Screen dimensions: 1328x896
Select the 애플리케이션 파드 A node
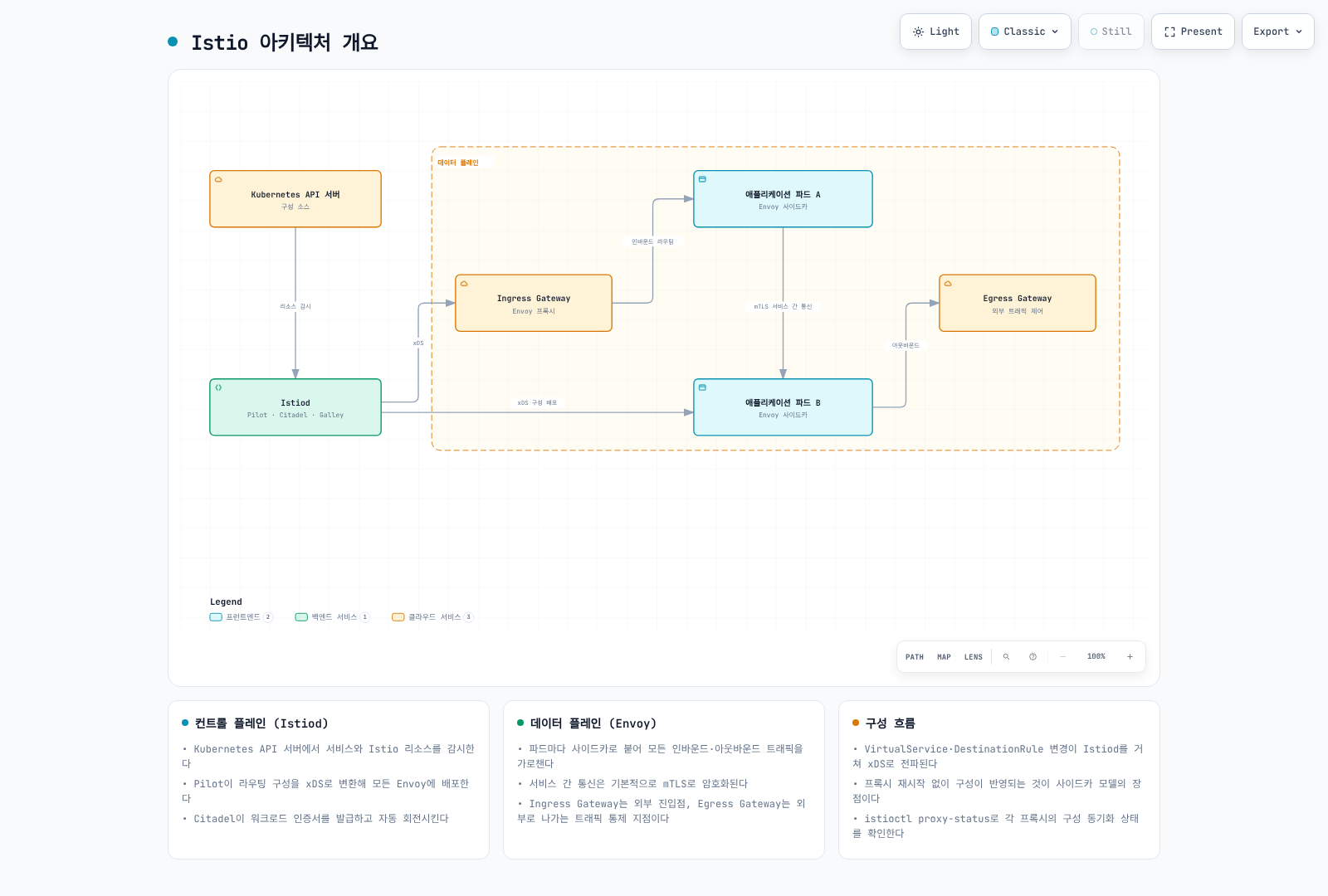click(783, 199)
